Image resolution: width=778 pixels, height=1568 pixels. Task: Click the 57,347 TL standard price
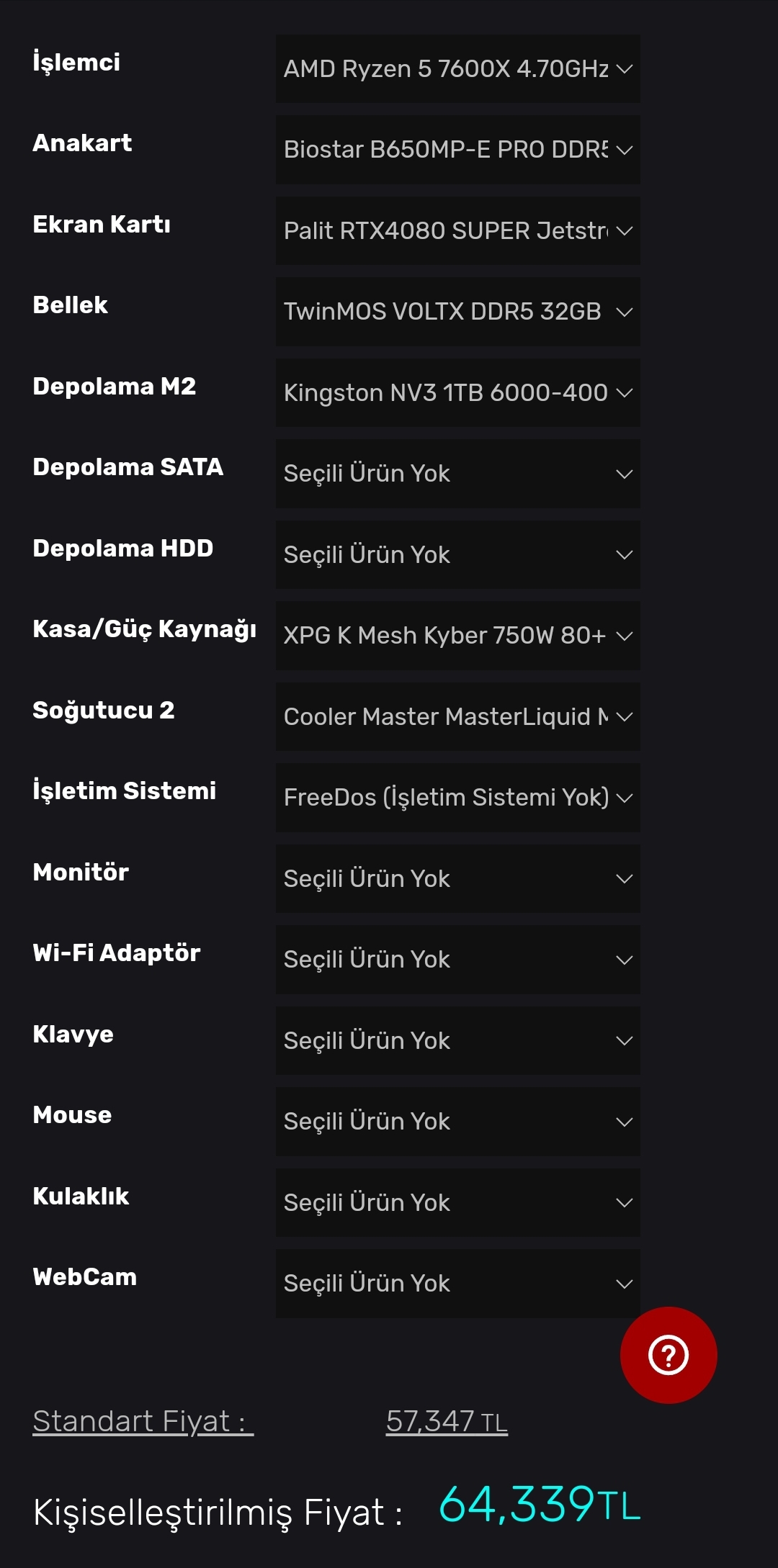click(447, 1422)
